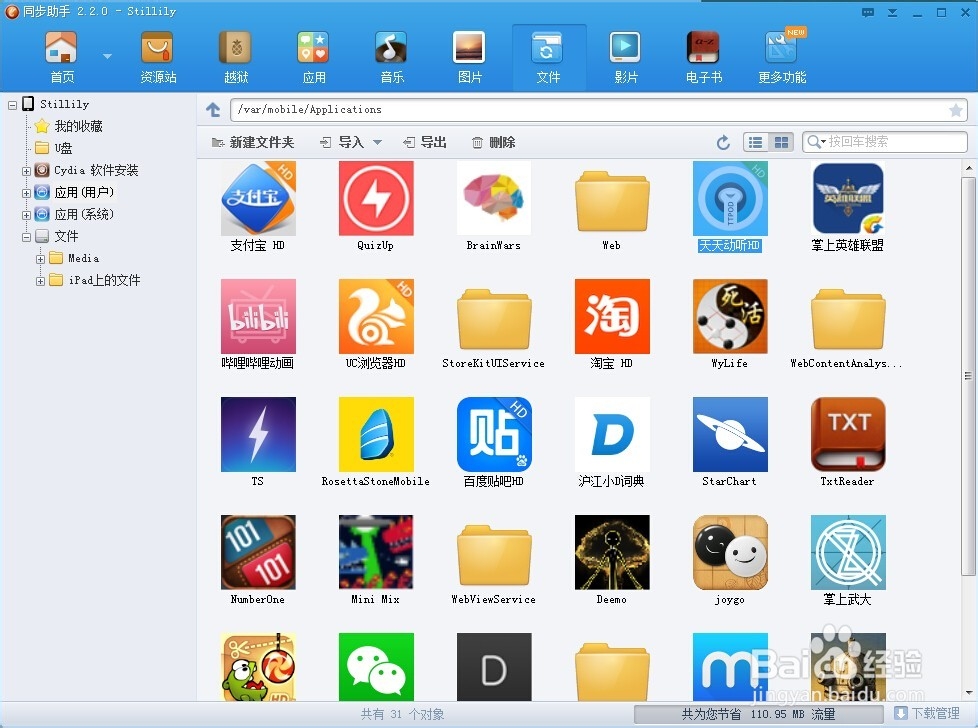
Task: Select 百度贴吧HD app icon
Action: pos(494,434)
